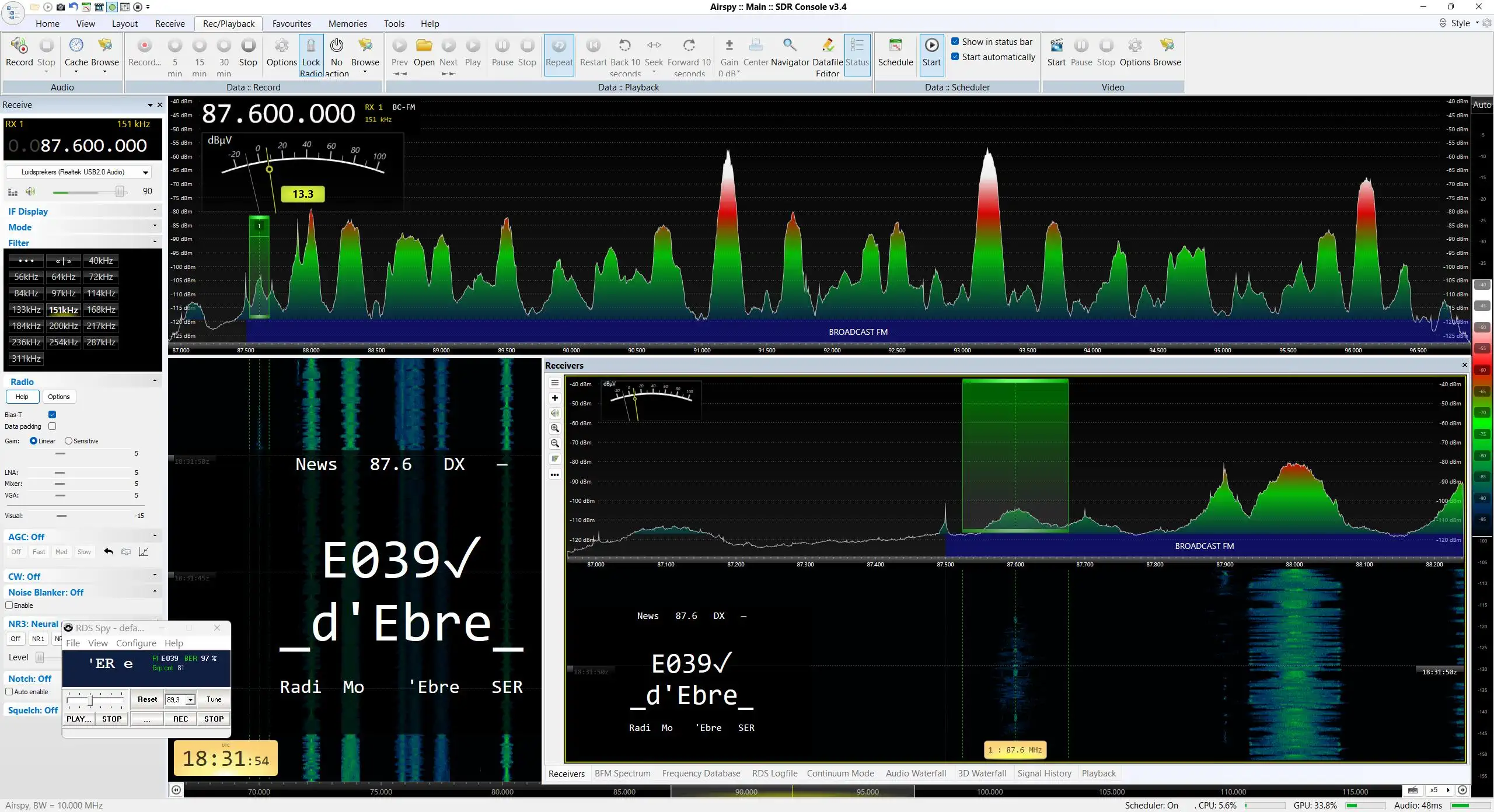Enable the Noise Blanker checkbox
Viewport: 1494px width, 812px height.
click(x=9, y=605)
